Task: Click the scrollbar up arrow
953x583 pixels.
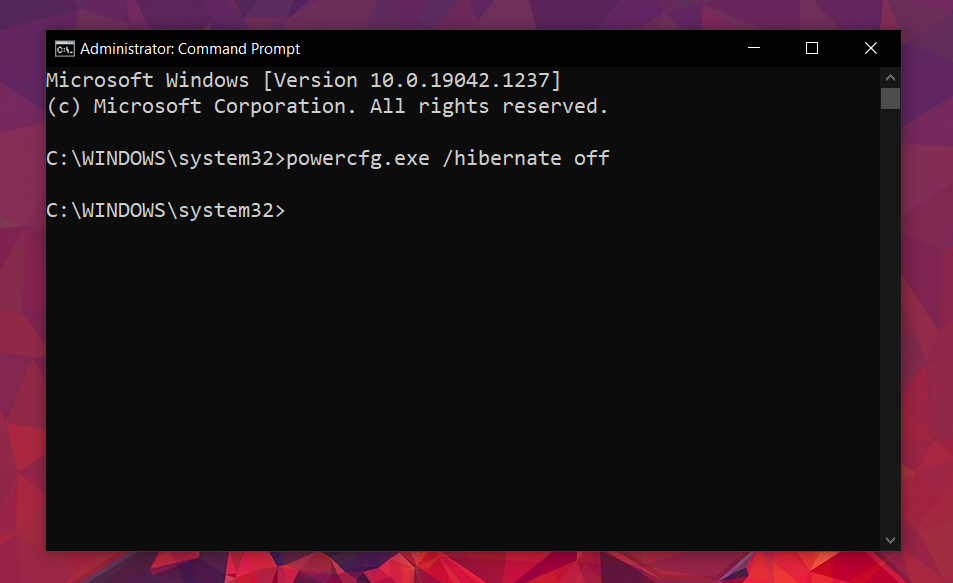Action: coord(890,78)
